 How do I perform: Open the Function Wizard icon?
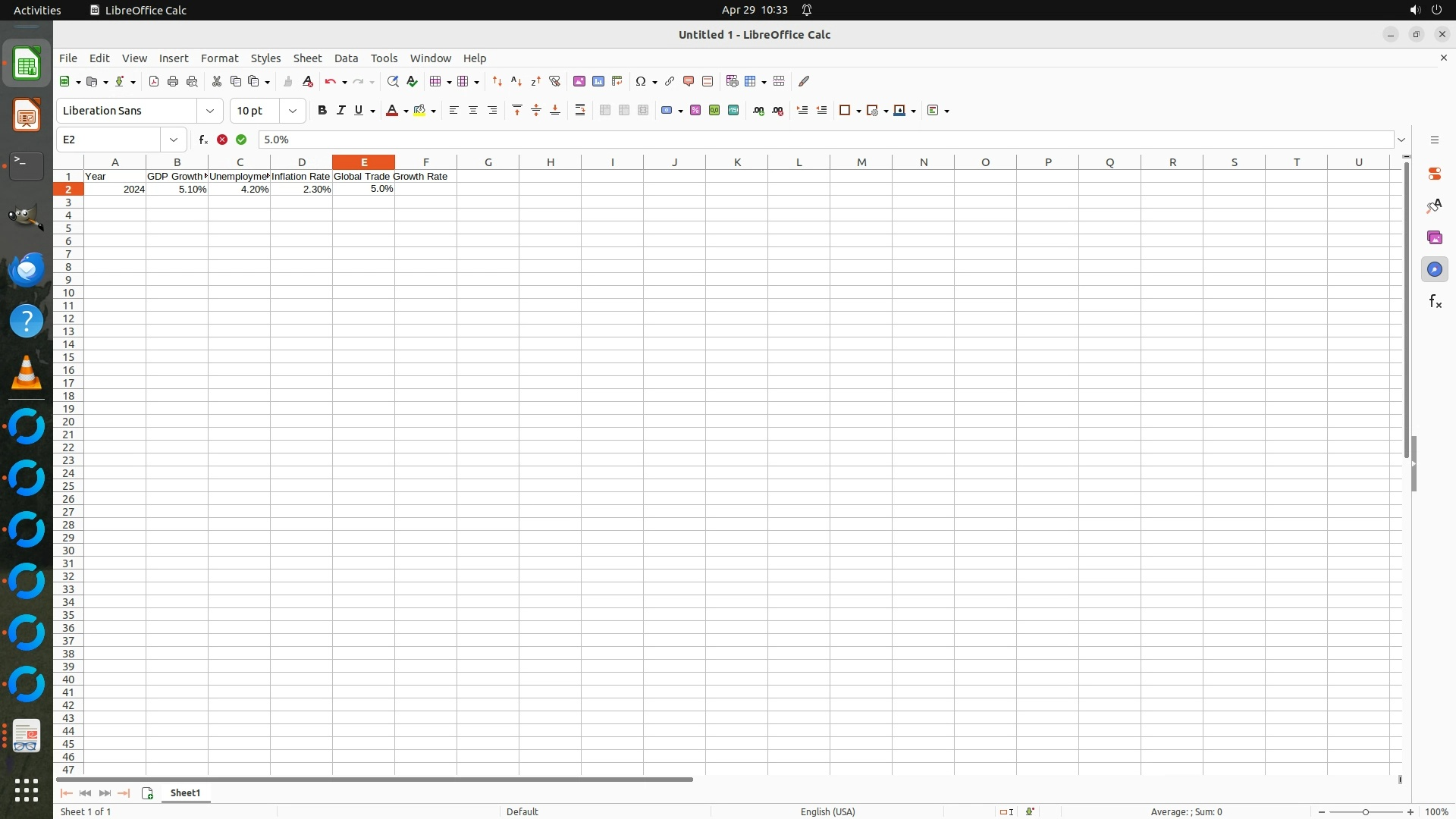coord(202,140)
